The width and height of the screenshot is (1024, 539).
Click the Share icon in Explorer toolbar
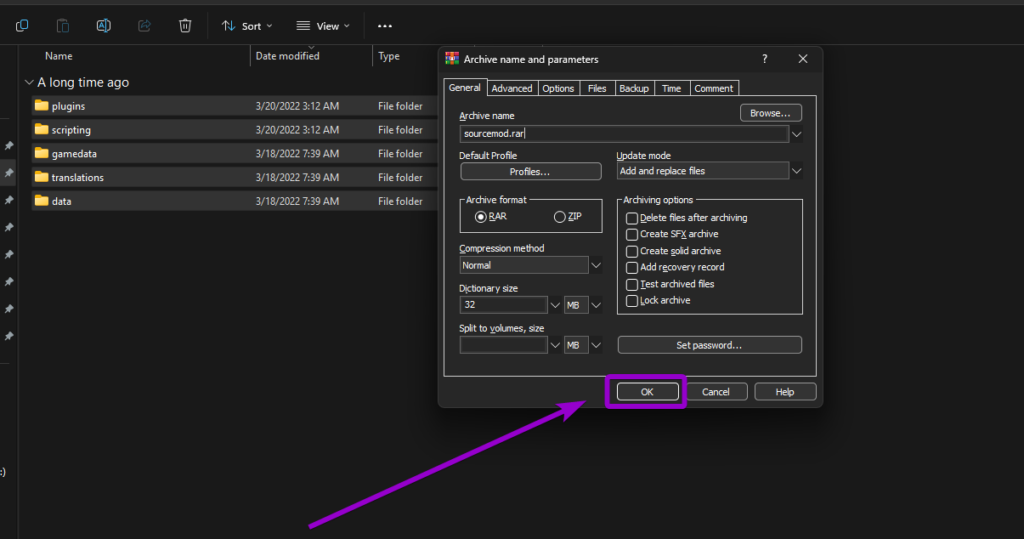coord(144,25)
